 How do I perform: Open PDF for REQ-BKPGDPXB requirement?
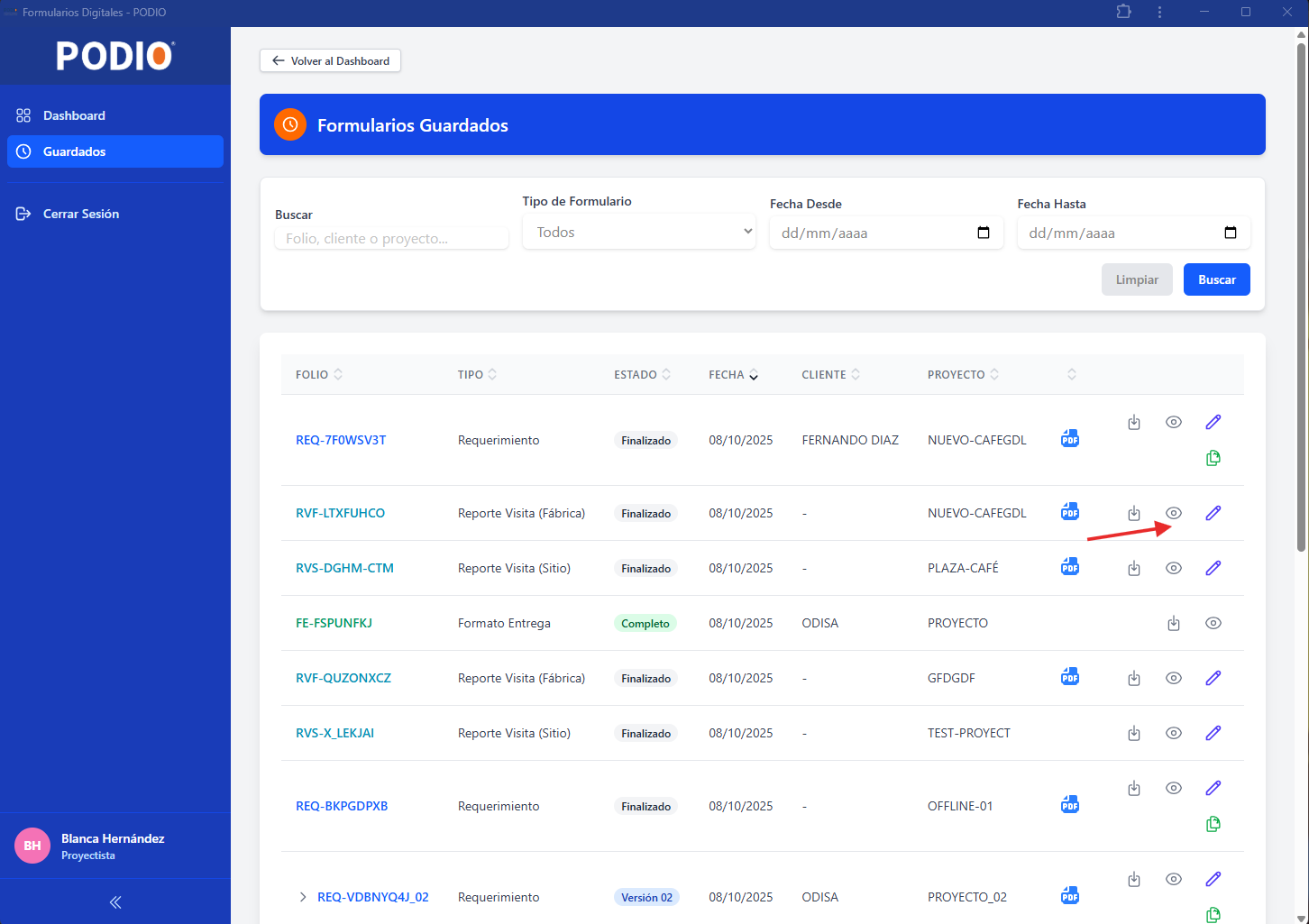[x=1070, y=804]
